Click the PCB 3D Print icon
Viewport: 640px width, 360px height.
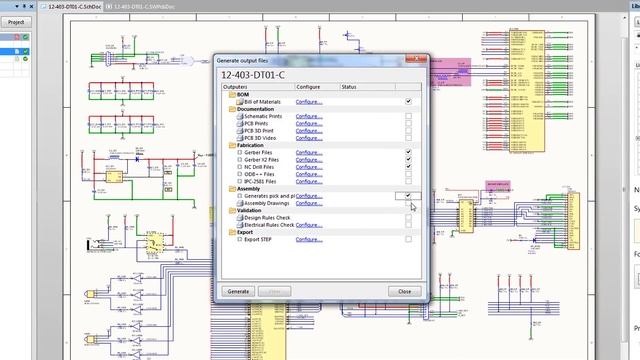click(240, 131)
